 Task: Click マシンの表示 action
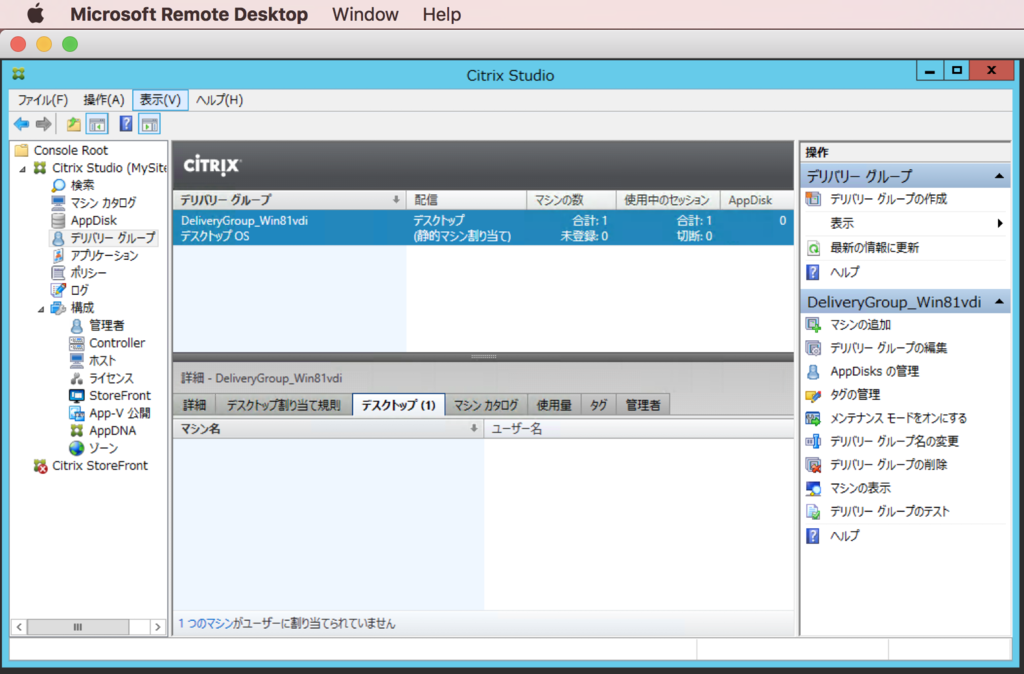(x=860, y=488)
